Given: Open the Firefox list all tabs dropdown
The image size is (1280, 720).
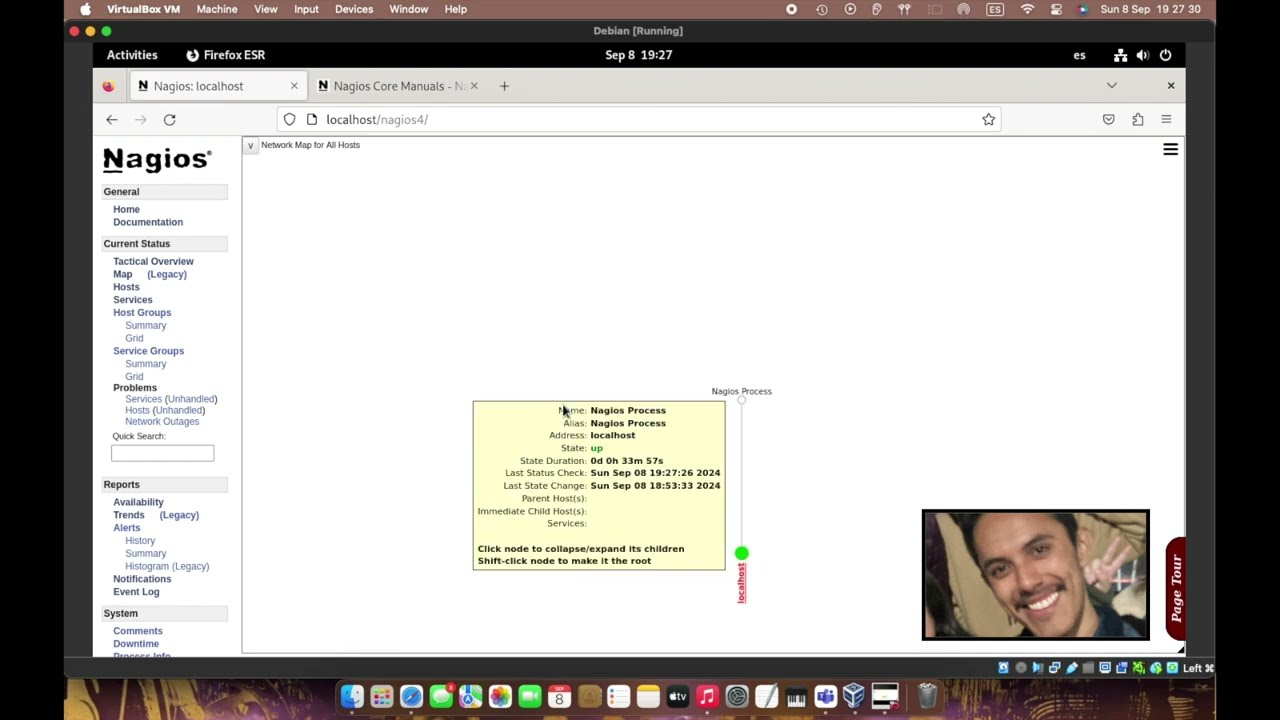Looking at the screenshot, I should coord(1111,86).
